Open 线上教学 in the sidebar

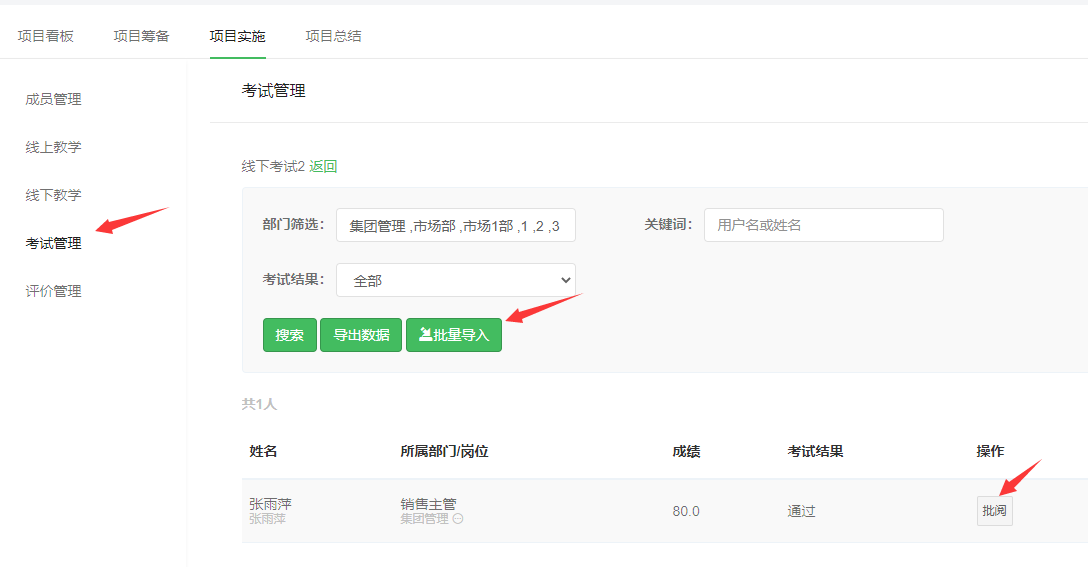tap(53, 147)
